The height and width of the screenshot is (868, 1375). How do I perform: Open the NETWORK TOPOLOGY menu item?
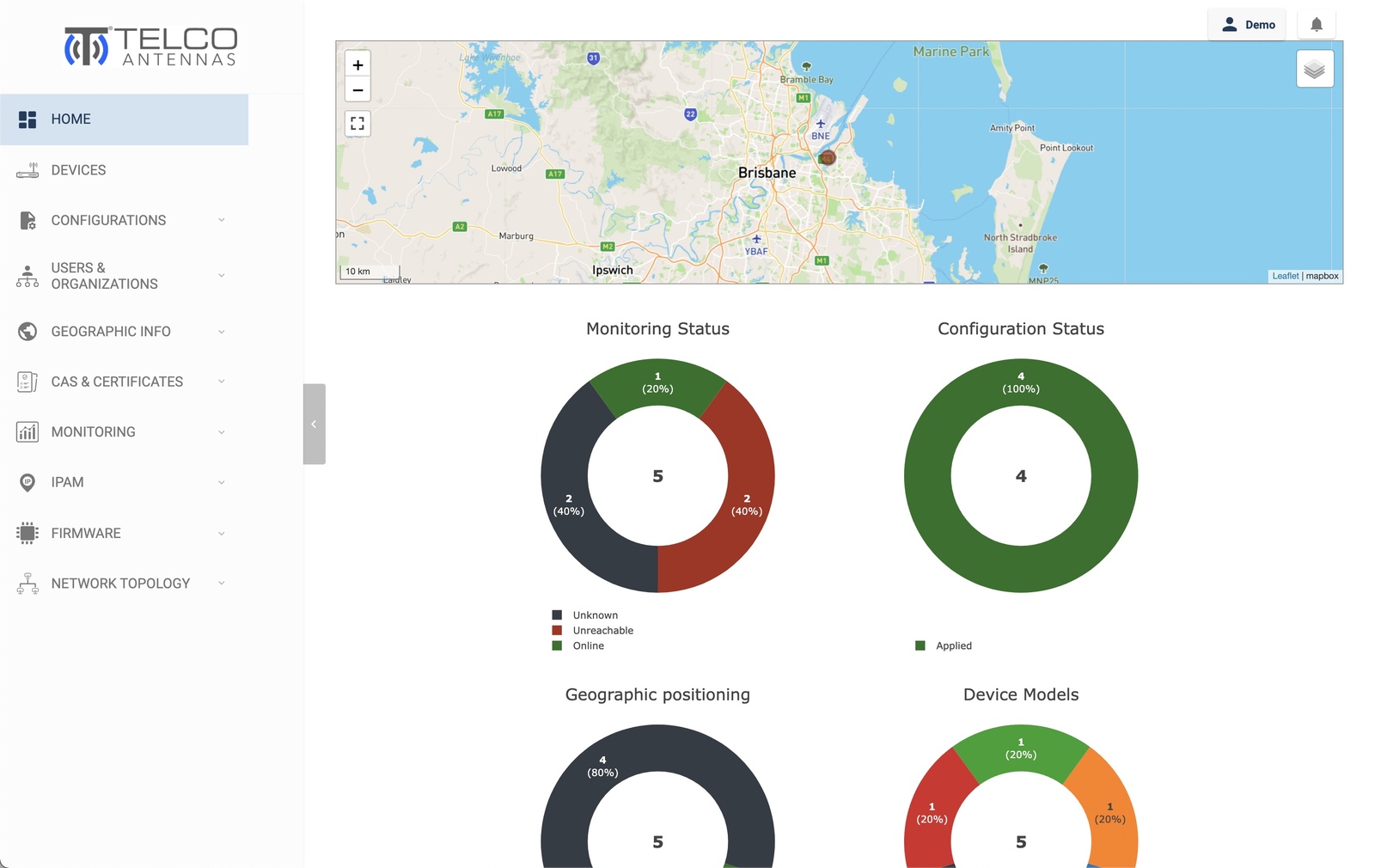click(x=124, y=584)
